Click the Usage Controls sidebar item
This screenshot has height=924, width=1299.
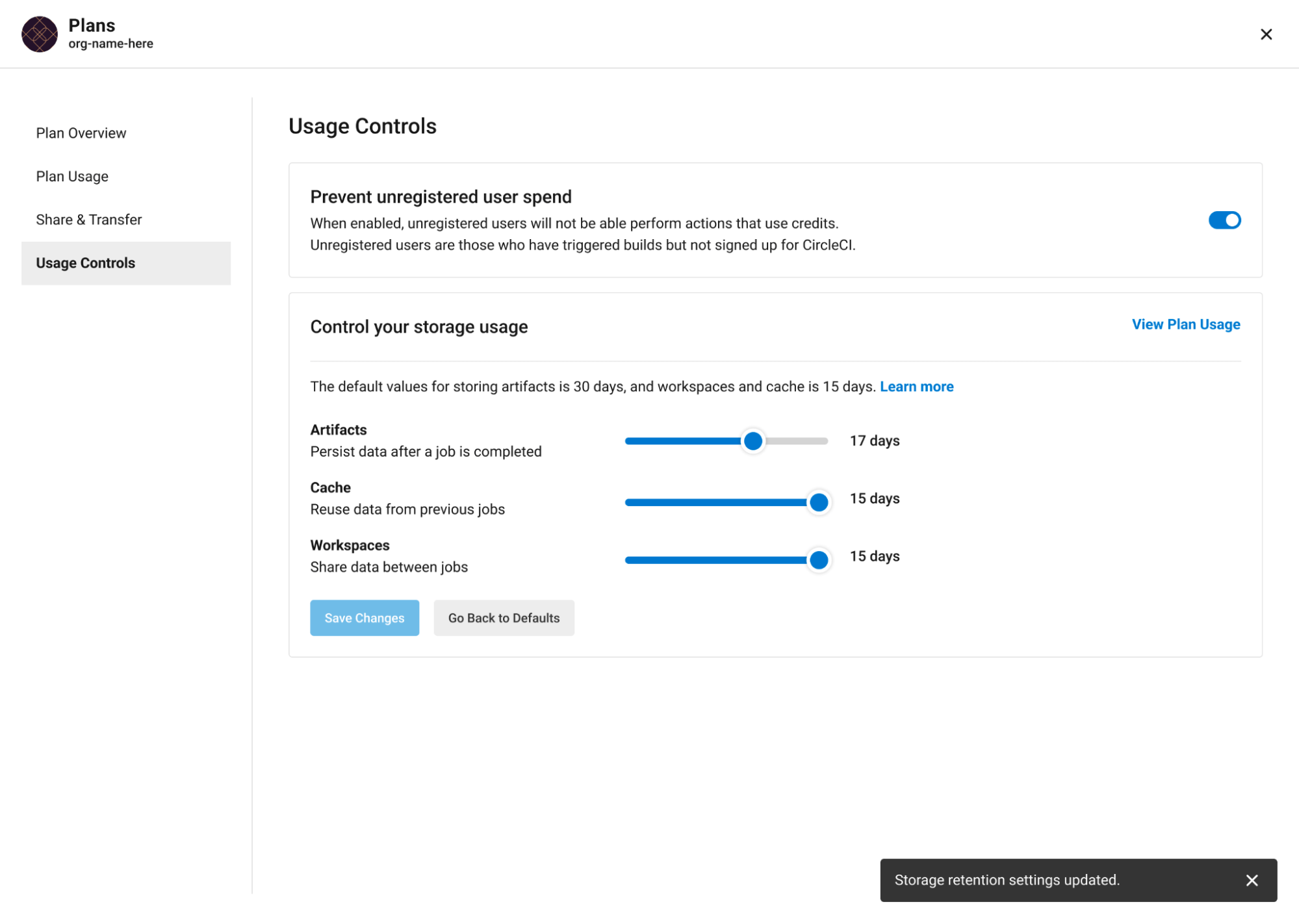85,263
